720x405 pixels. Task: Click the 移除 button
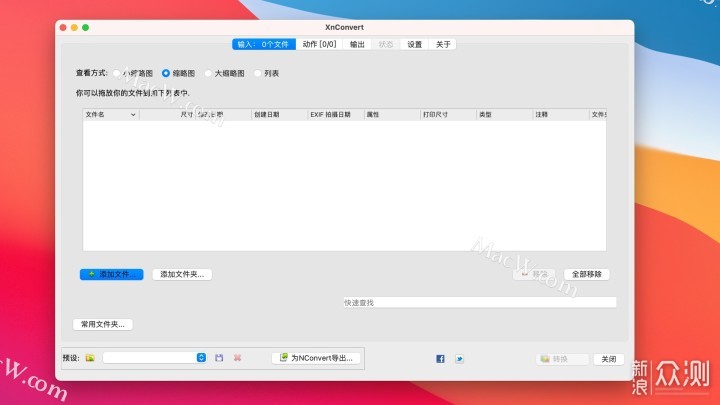(534, 274)
